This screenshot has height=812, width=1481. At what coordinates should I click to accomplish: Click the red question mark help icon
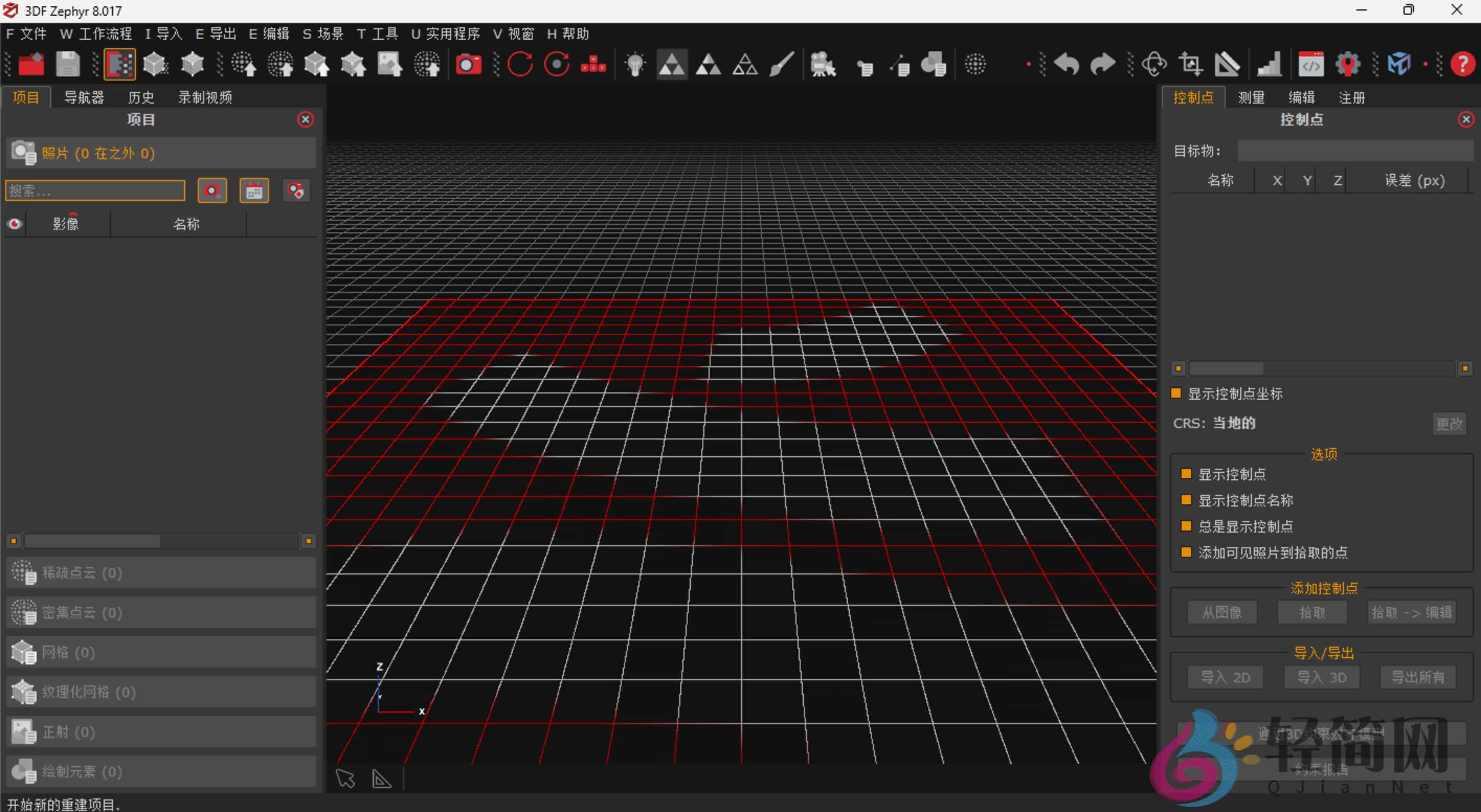click(x=1462, y=64)
